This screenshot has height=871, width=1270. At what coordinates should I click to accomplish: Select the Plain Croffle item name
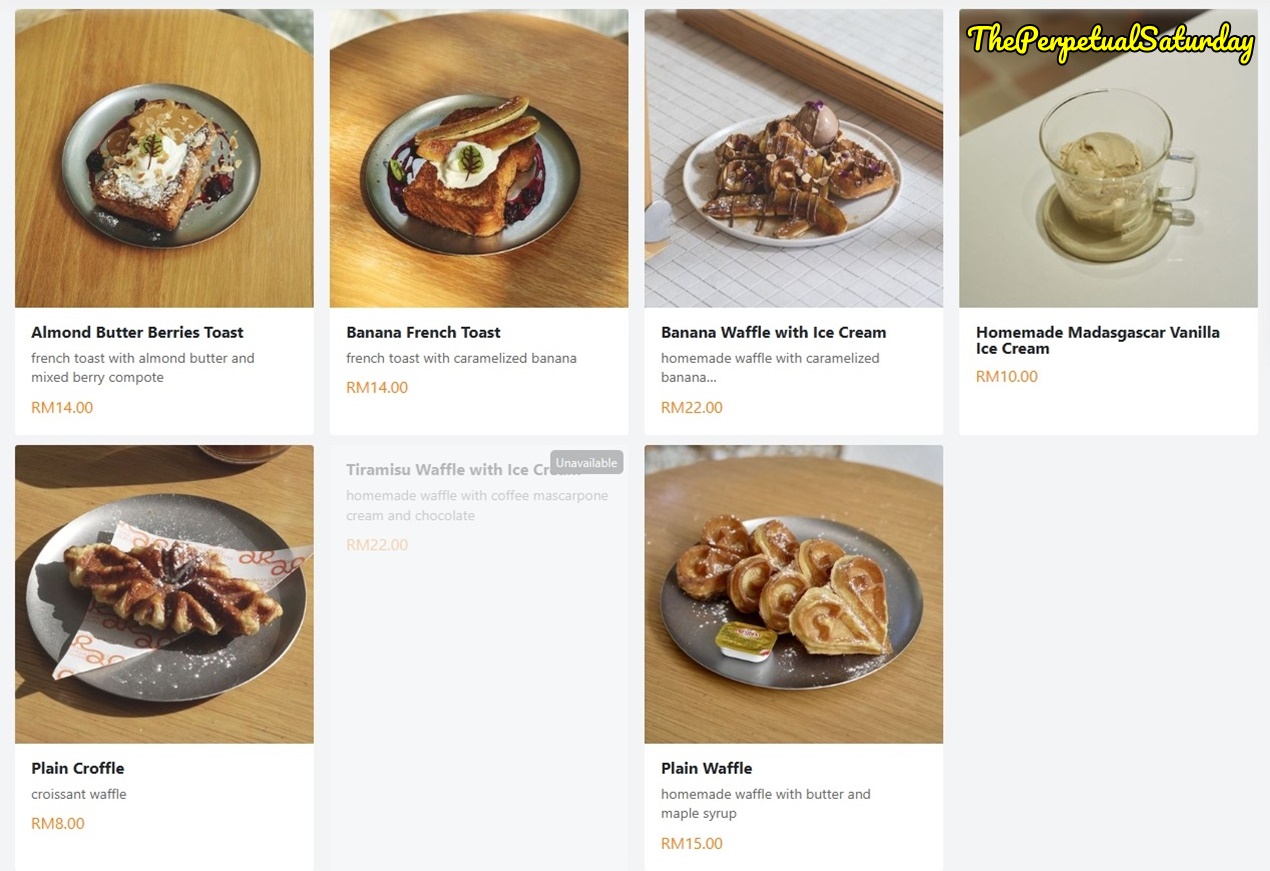[x=78, y=768]
